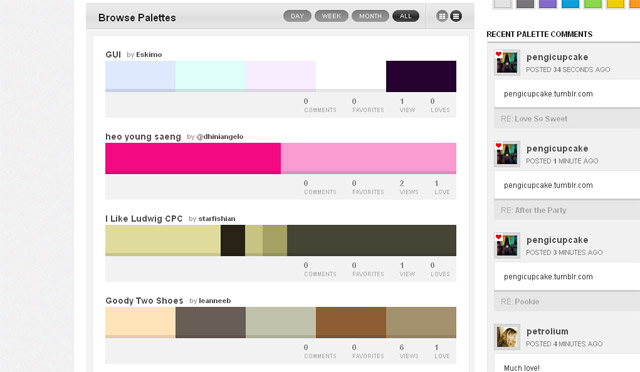This screenshot has width=640, height=372.
Task: Click the dark purple swatch in GUI
Action: pyautogui.click(x=421, y=76)
